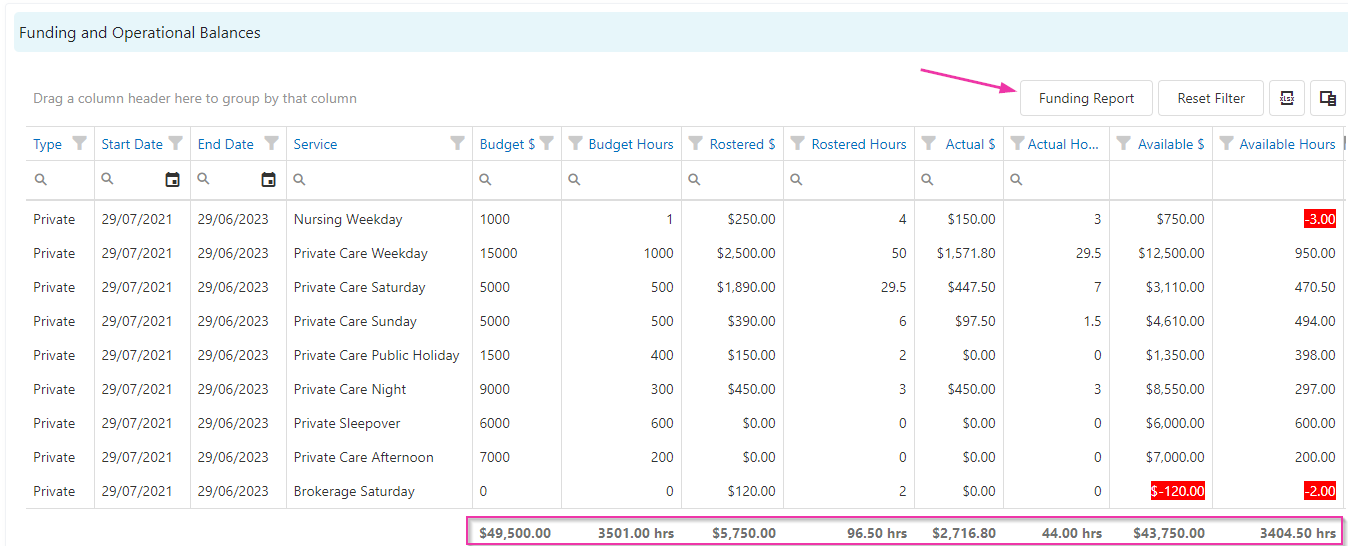
Task: Sort by Budget $ column header
Action: [x=507, y=144]
